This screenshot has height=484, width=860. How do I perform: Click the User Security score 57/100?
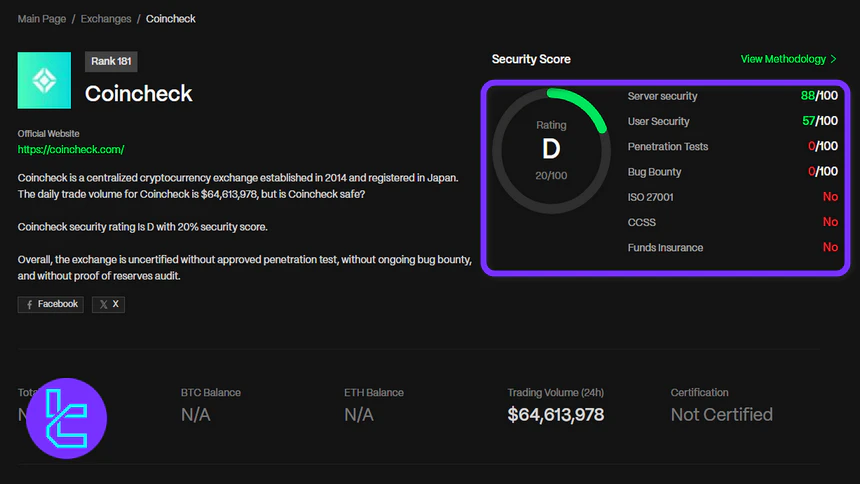coord(819,121)
